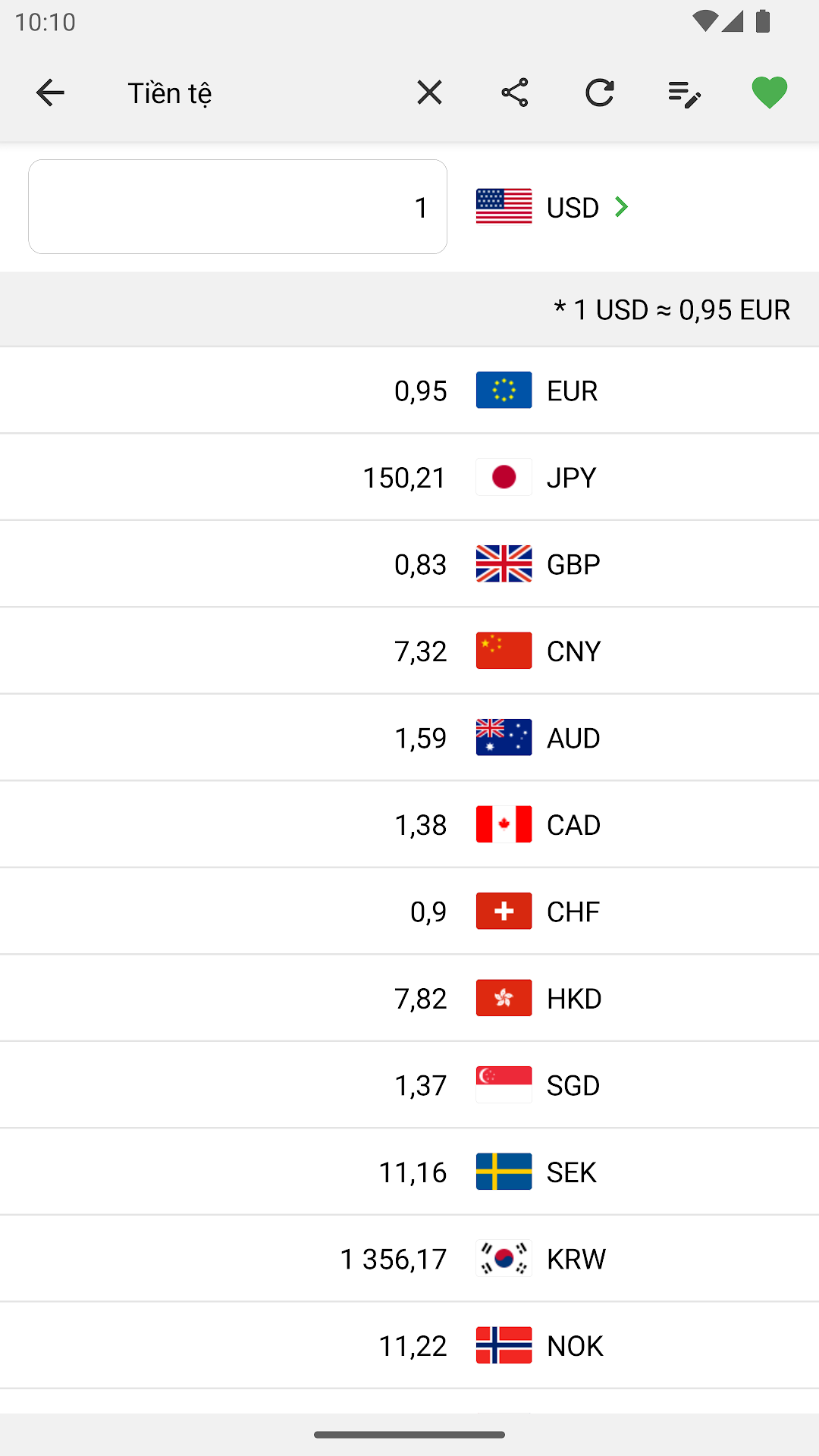Choose the CNY 7,32 value
Screen dimensions: 819x1456
click(x=420, y=651)
